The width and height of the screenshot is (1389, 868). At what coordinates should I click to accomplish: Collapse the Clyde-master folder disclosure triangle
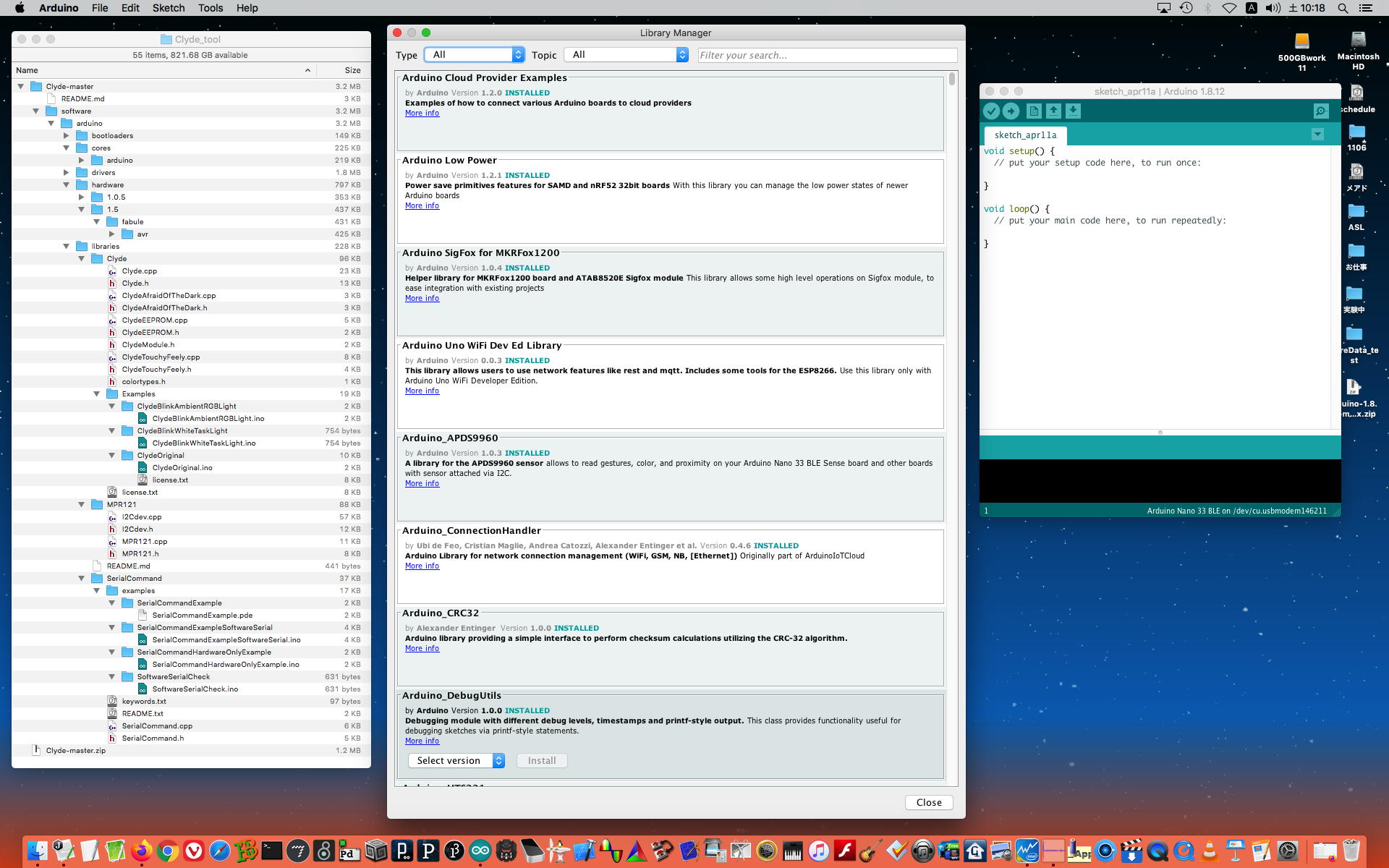(x=21, y=86)
